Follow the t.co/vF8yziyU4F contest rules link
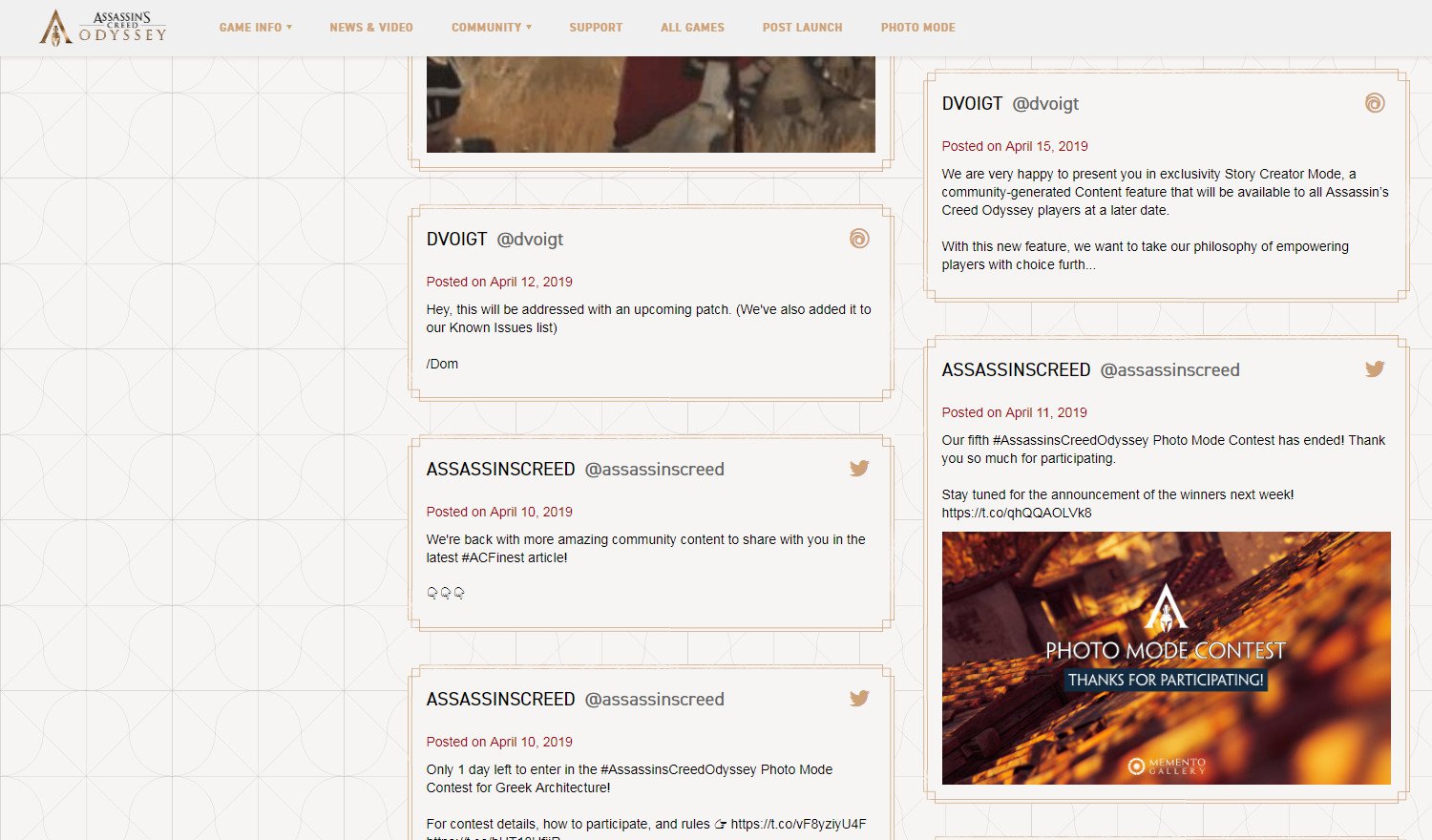This screenshot has width=1432, height=840. (x=798, y=824)
